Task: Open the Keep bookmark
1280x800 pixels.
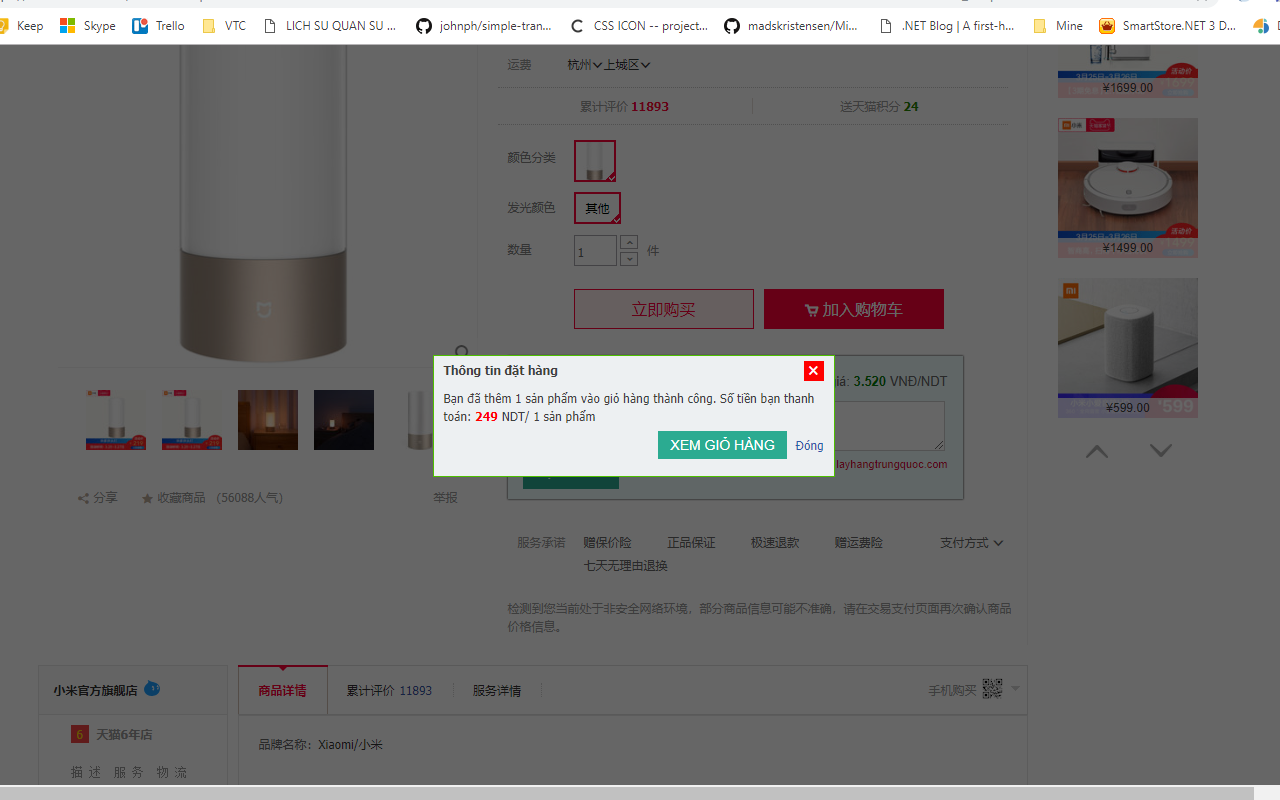Action: pos(21,26)
